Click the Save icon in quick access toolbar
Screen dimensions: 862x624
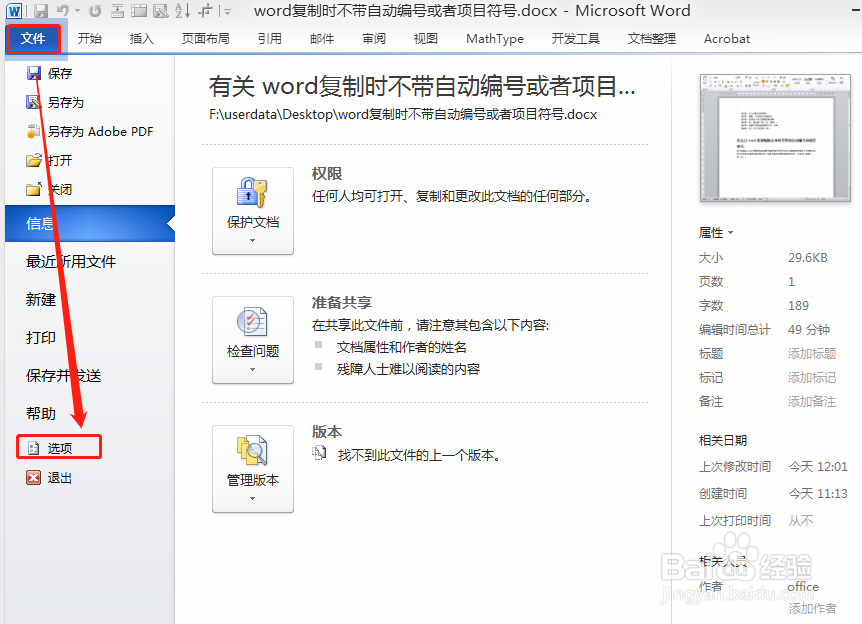(x=41, y=10)
